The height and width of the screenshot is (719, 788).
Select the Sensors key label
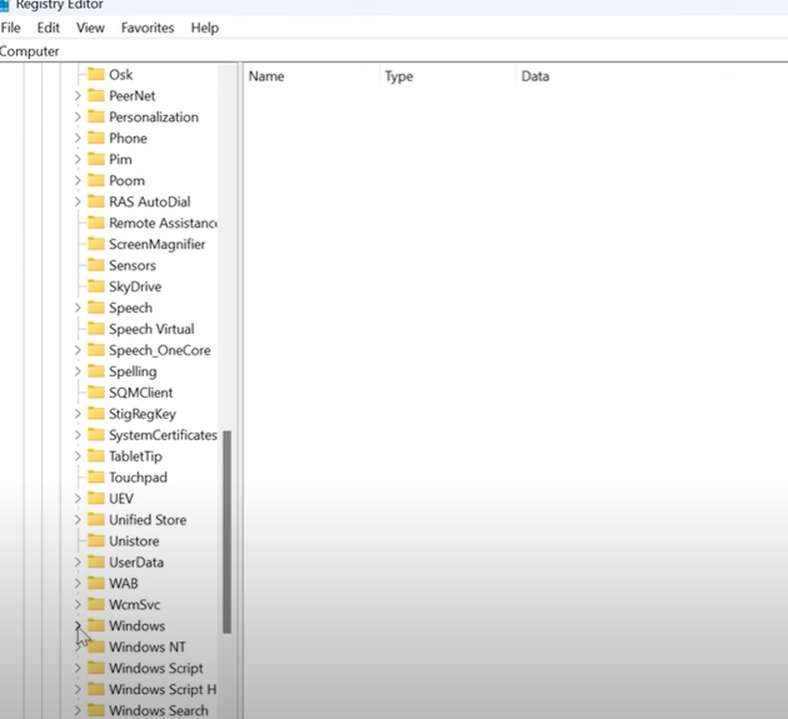pyautogui.click(x=133, y=265)
